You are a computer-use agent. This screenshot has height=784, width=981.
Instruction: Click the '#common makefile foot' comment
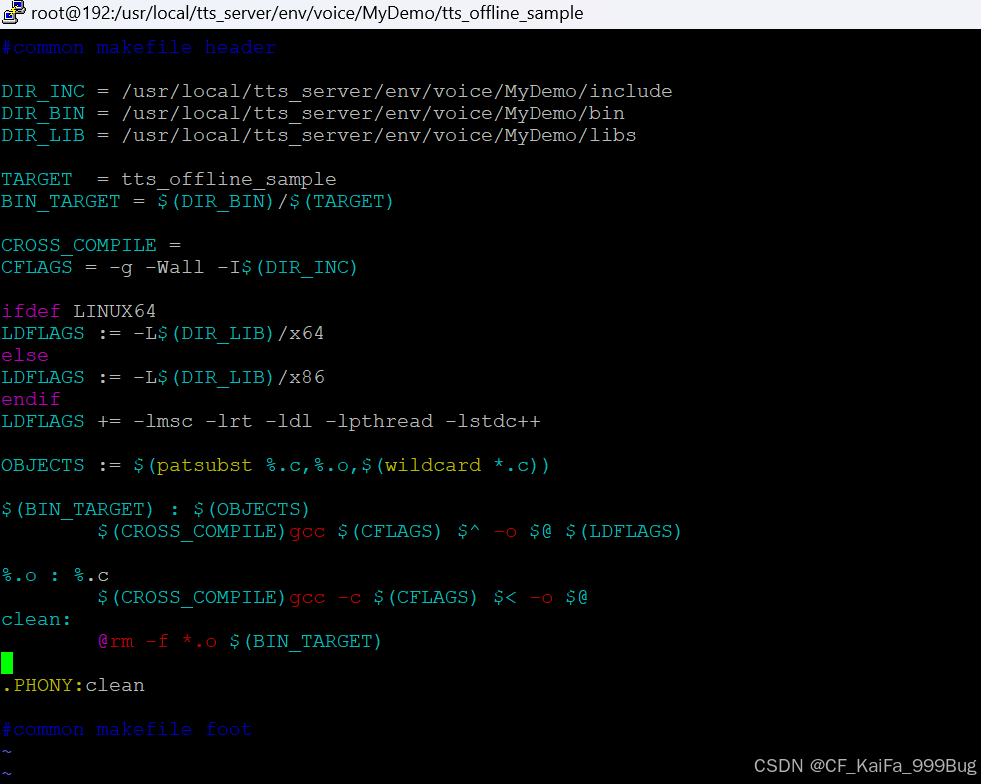[127, 730]
